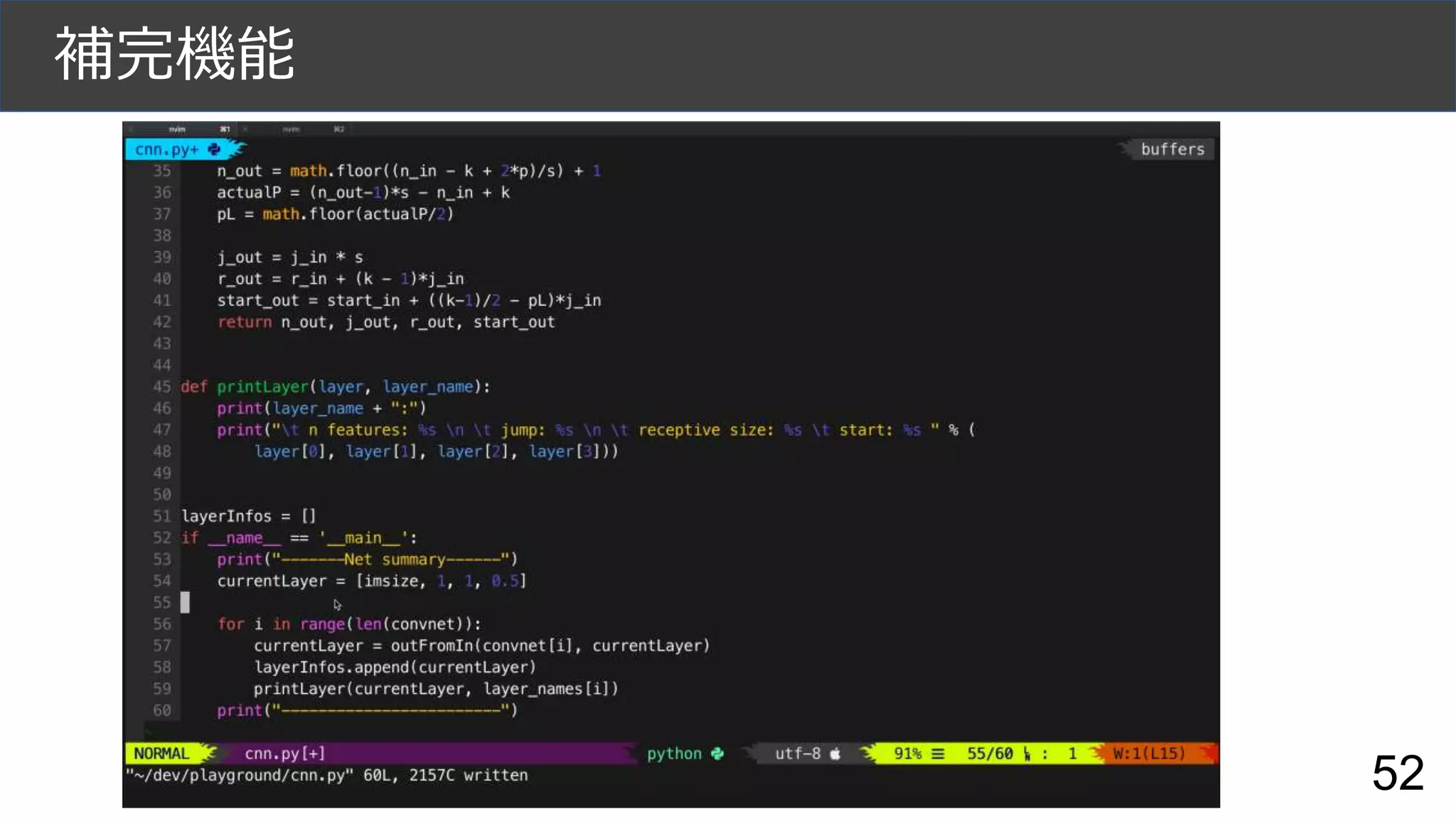The width and height of the screenshot is (1456, 819).
Task: Click the NORMAL mode indicator
Action: pyautogui.click(x=162, y=754)
